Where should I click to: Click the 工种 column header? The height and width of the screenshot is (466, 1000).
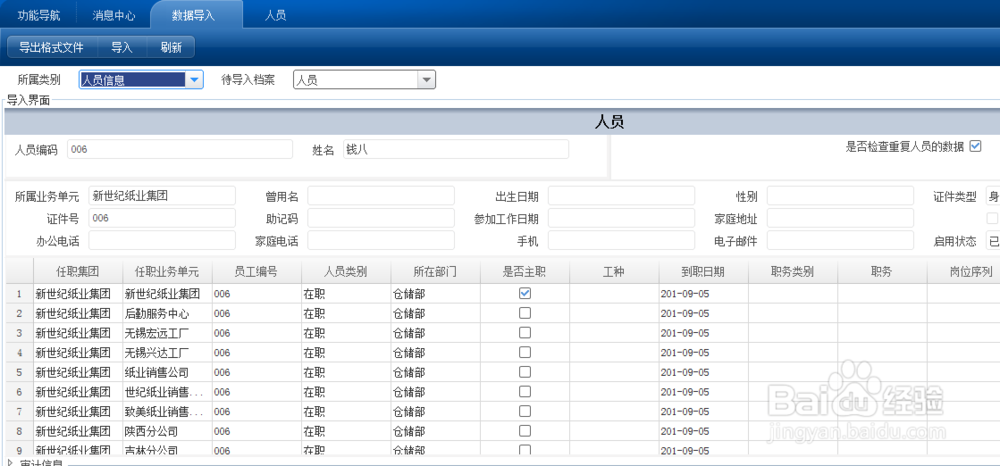click(614, 272)
